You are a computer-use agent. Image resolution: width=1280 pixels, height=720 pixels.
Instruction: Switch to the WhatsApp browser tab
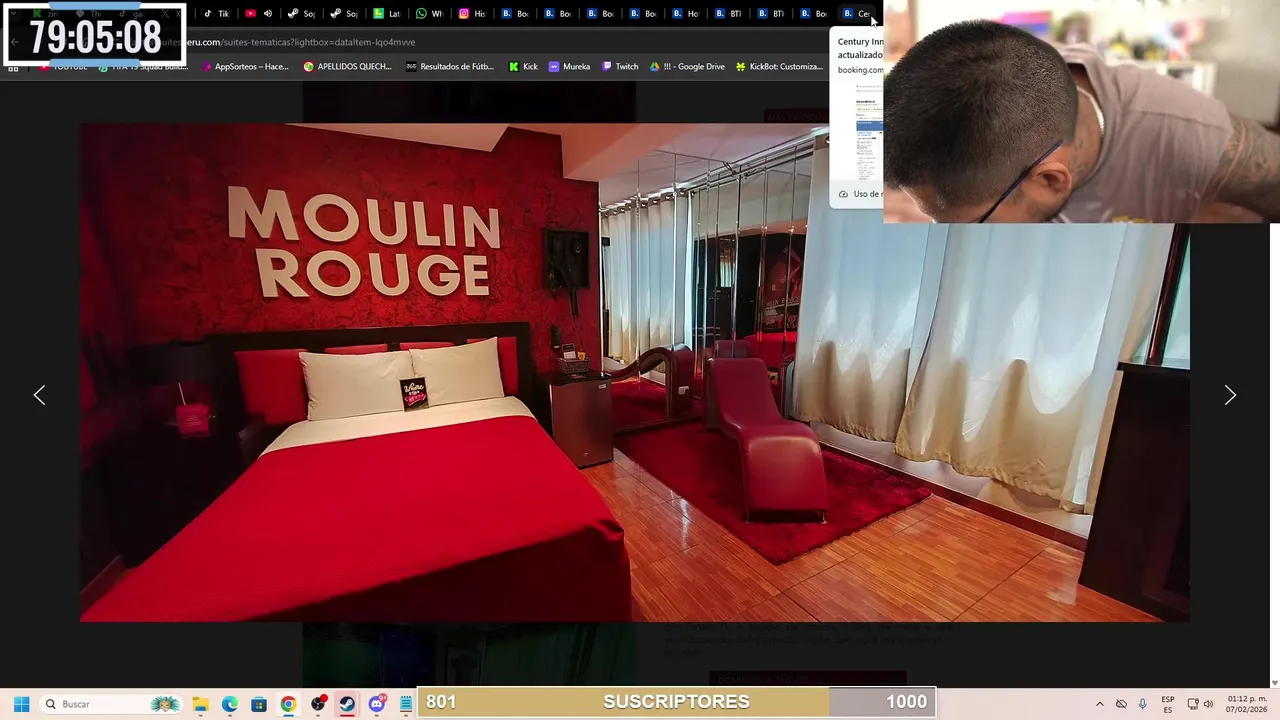pos(429,14)
